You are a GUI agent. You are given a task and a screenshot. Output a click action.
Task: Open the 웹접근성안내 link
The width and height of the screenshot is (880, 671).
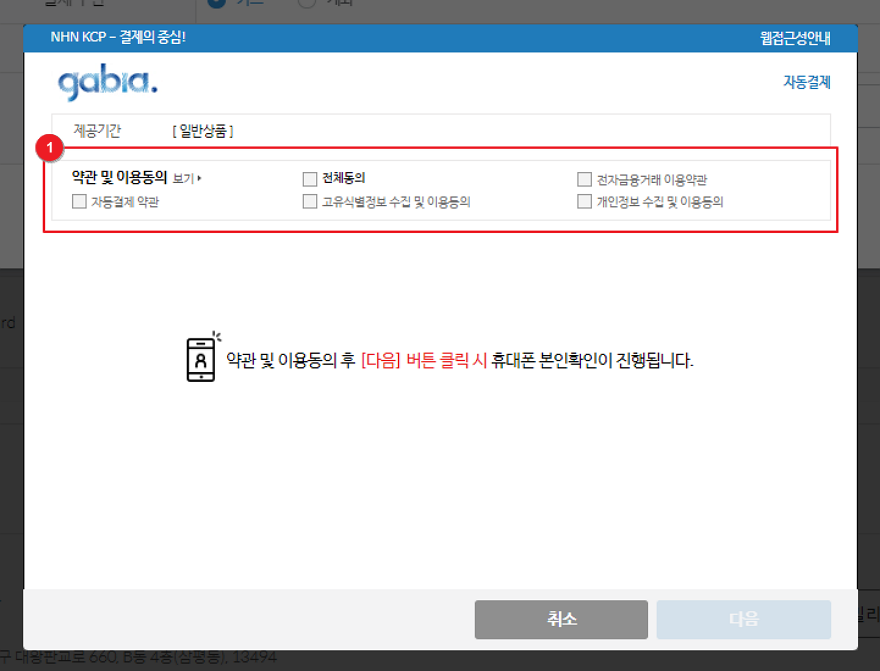[x=794, y=39]
